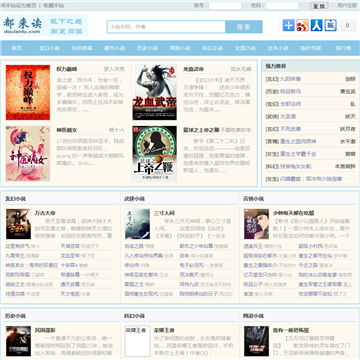Screen dimensions: 360x360
Task: Open the 都来读 site logo
Action: coord(45,26)
